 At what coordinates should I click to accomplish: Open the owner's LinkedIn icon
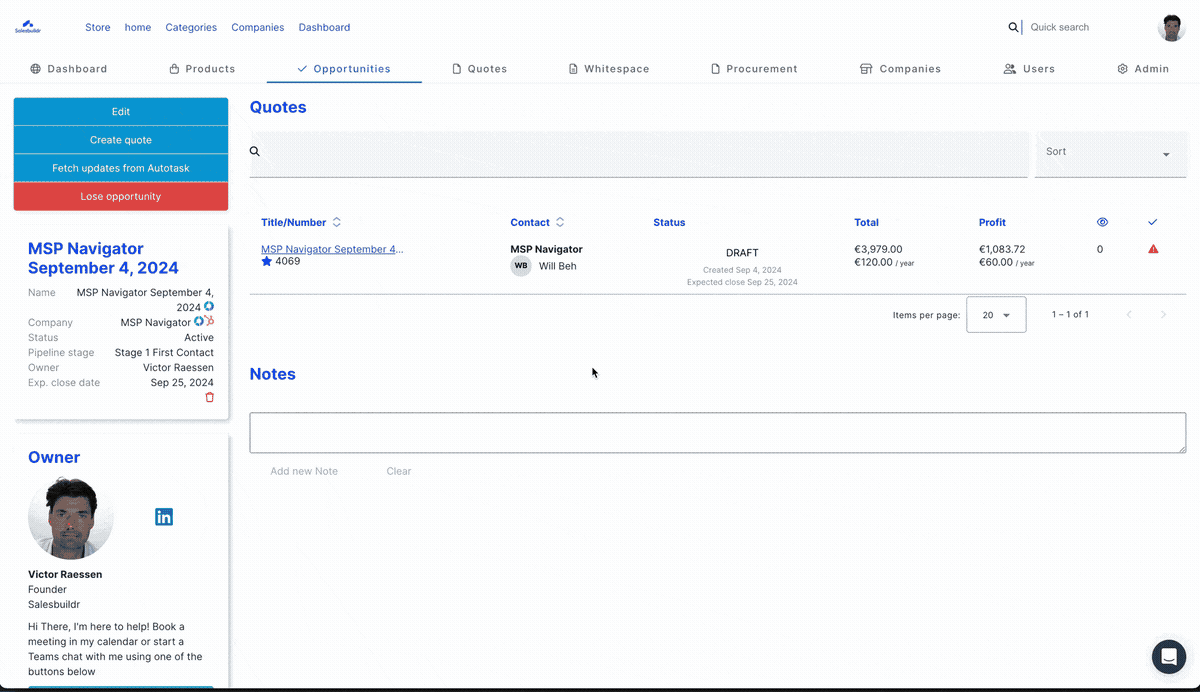pos(164,517)
